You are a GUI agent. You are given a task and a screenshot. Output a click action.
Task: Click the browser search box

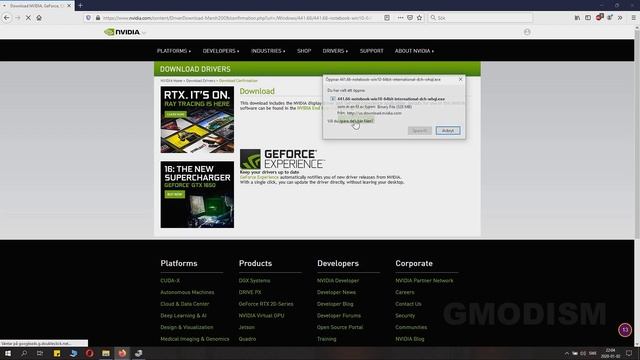[x=480, y=18]
